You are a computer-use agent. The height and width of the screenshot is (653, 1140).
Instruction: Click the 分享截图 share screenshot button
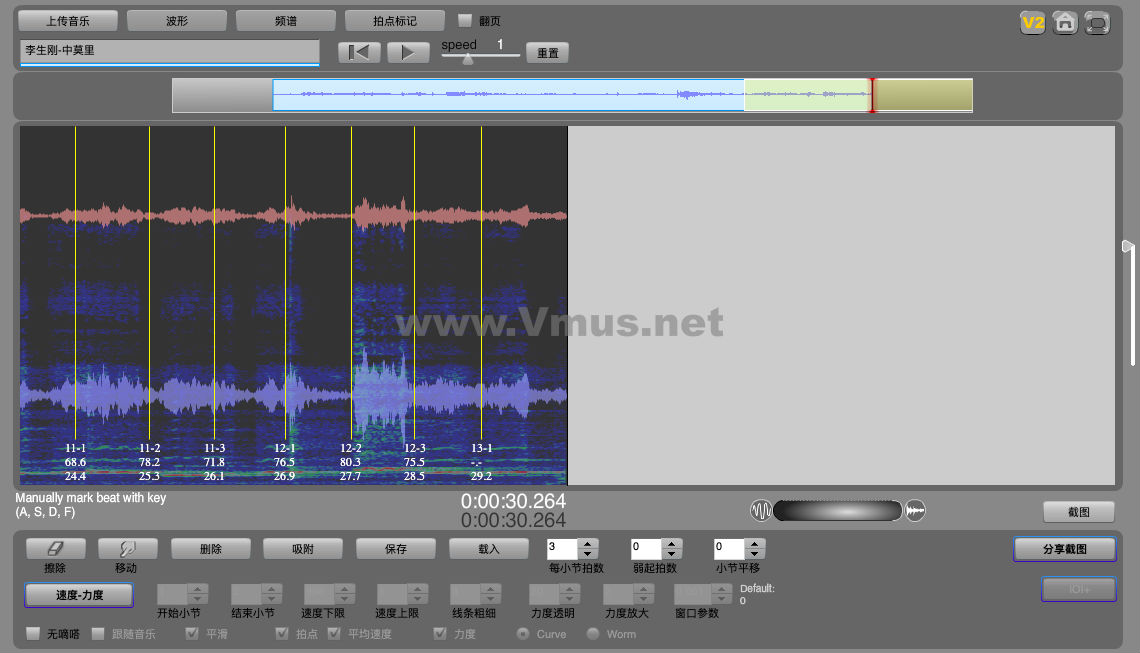tap(1064, 549)
